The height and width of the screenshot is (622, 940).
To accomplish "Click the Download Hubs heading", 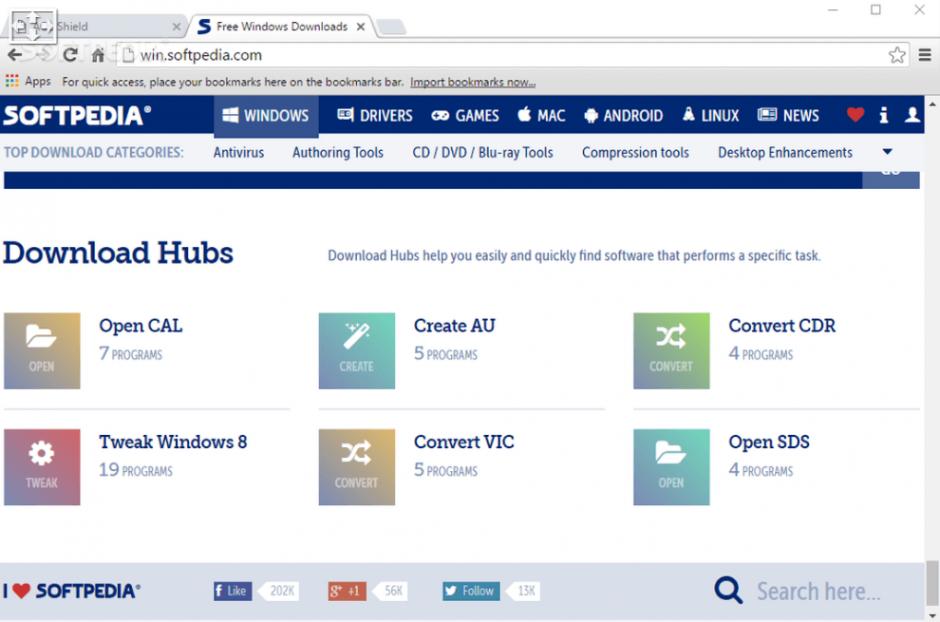I will [118, 253].
